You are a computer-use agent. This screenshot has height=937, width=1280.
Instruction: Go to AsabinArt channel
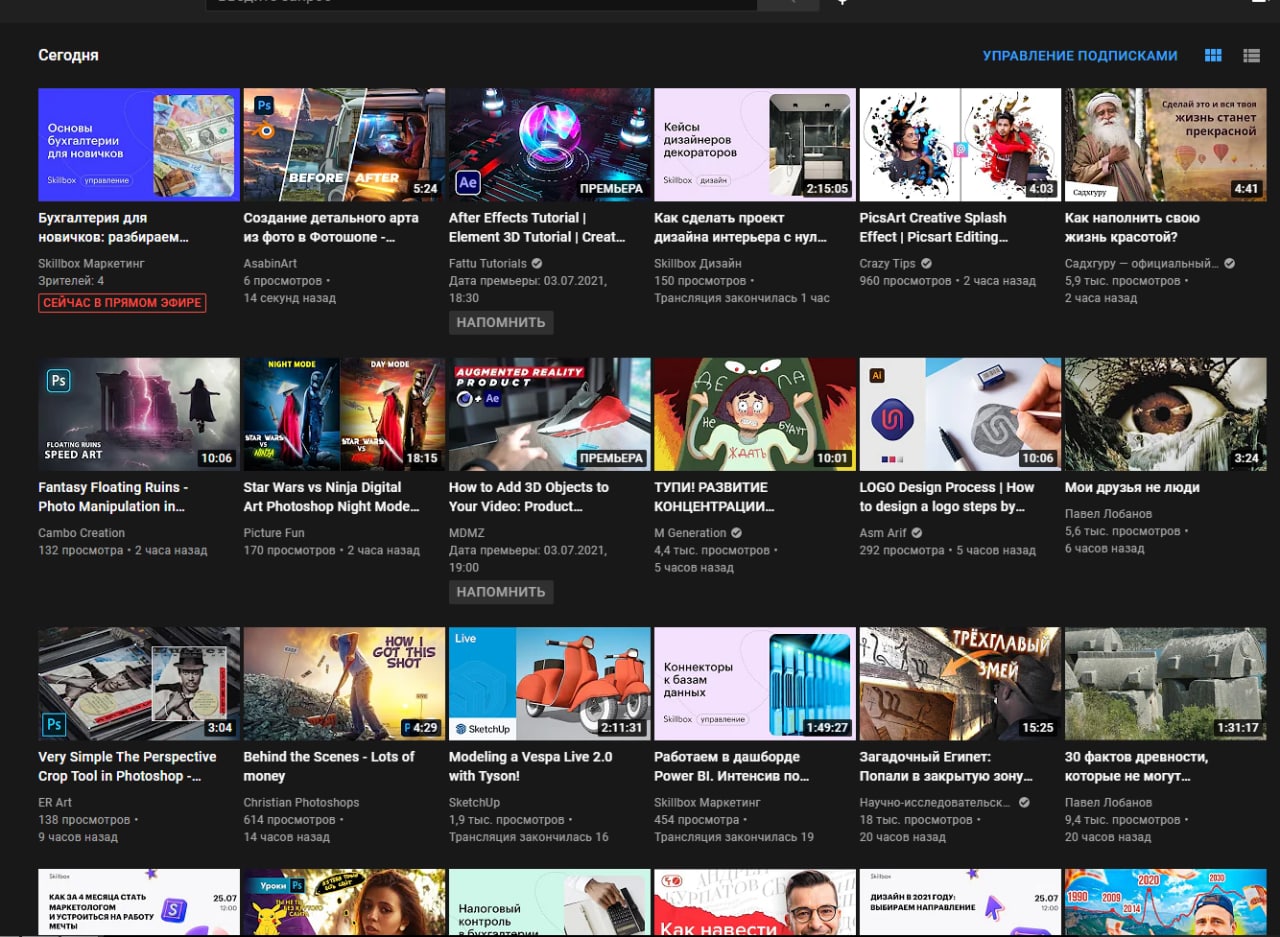(x=270, y=264)
